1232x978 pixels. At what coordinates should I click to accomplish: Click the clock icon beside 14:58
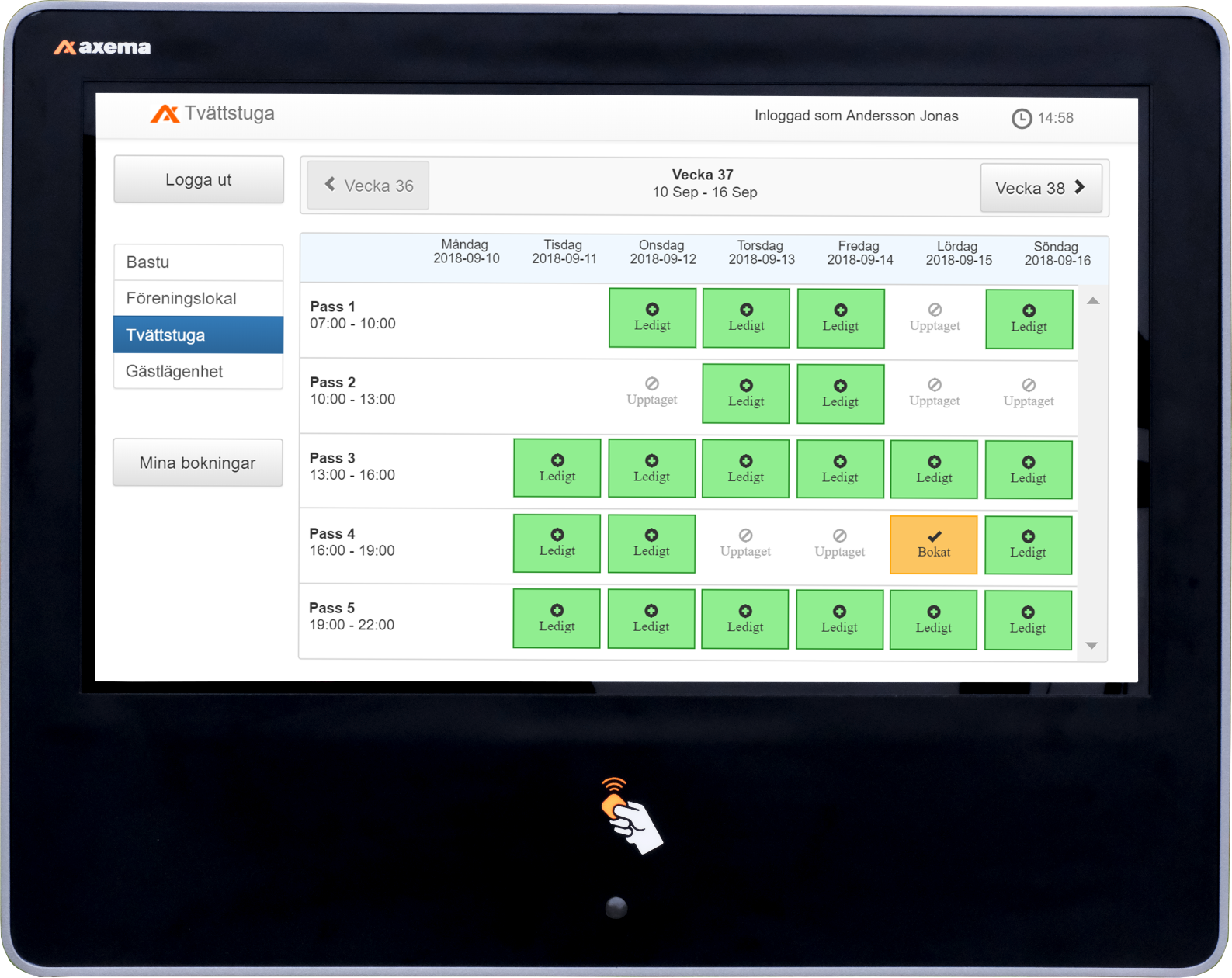[1022, 118]
